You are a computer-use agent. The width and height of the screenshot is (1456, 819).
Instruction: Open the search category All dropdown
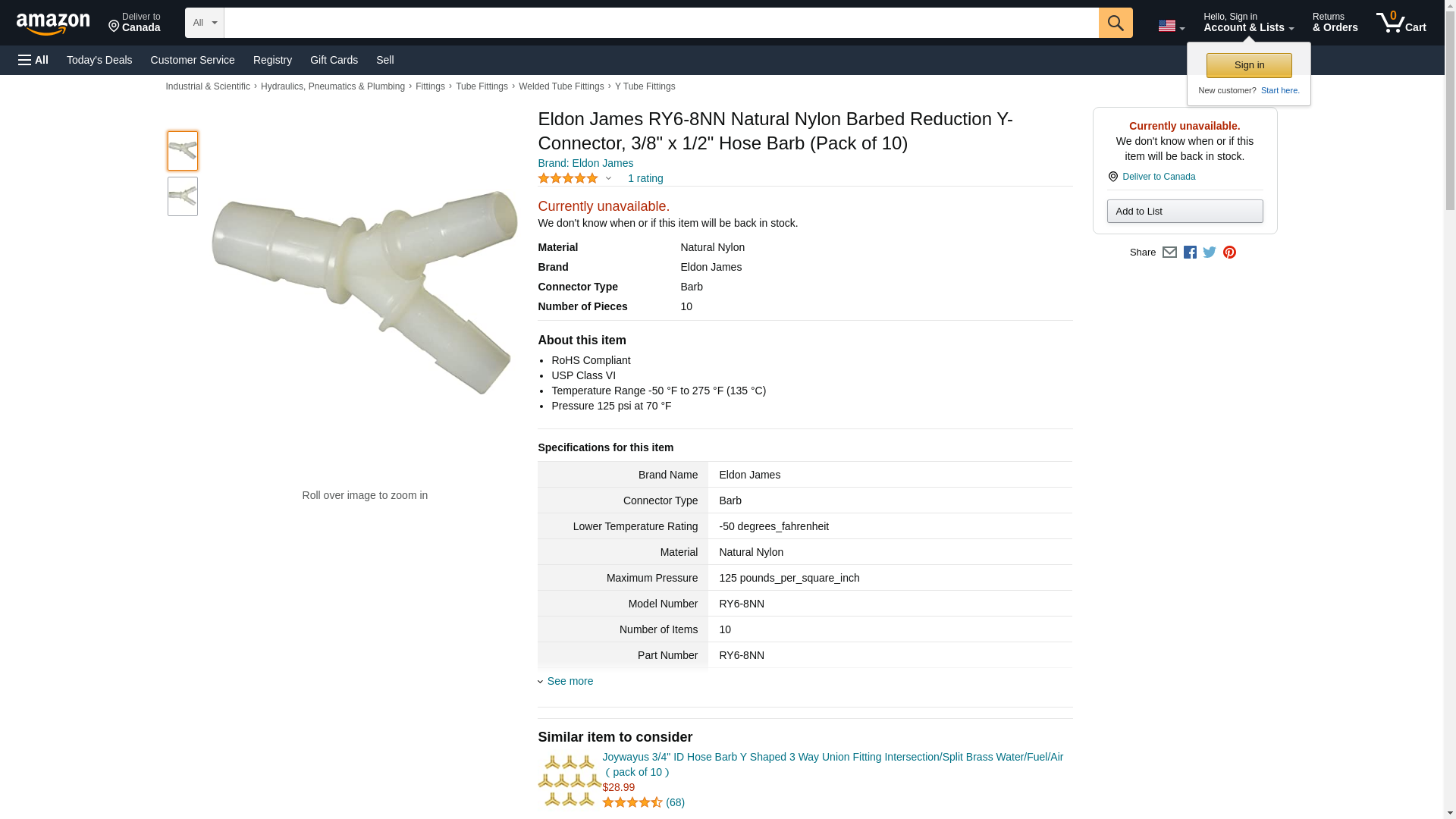(x=205, y=23)
